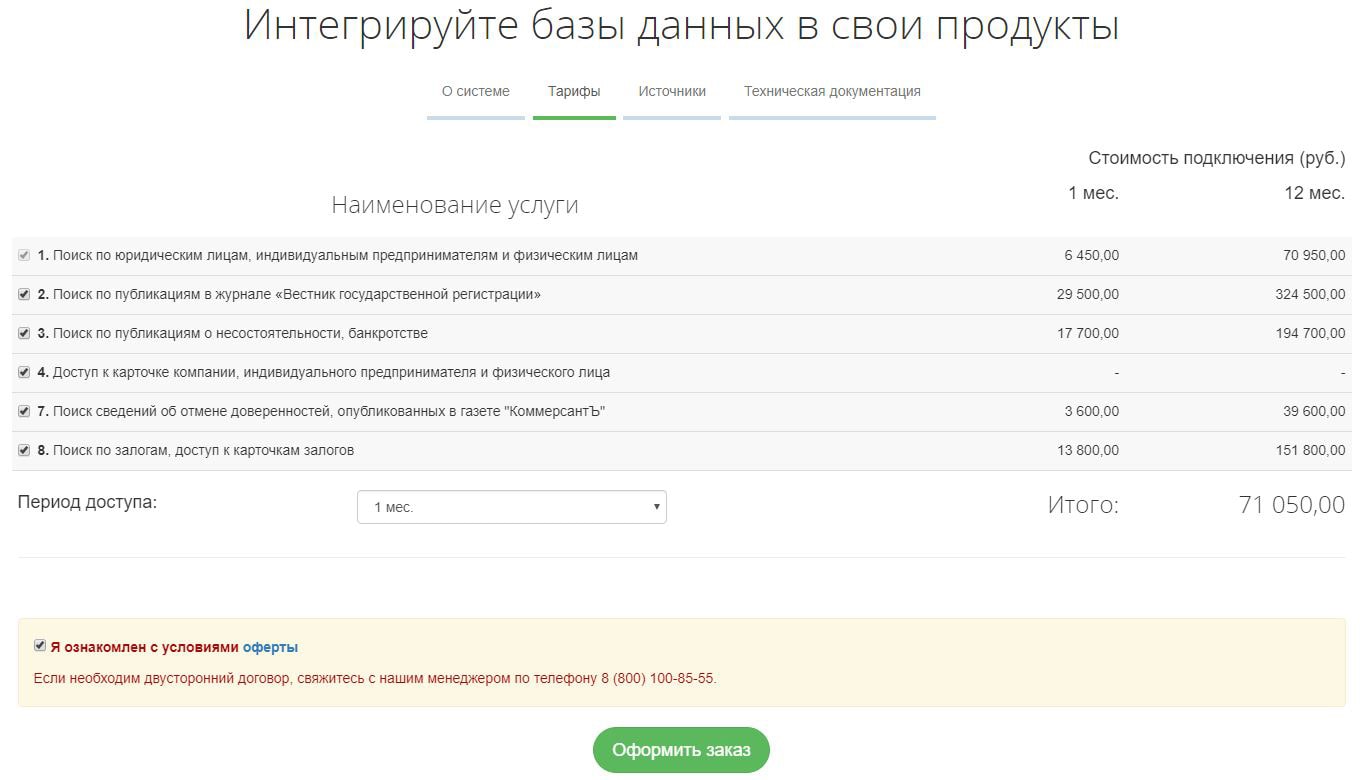
Task: Uncheck service 2 «Вестник государственной регистрации» checkbox
Action: (x=24, y=295)
